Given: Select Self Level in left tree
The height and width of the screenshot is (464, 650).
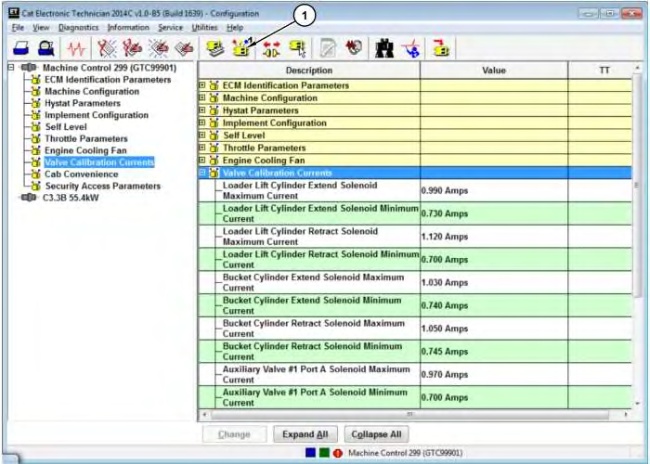Looking at the screenshot, I should 66,127.
